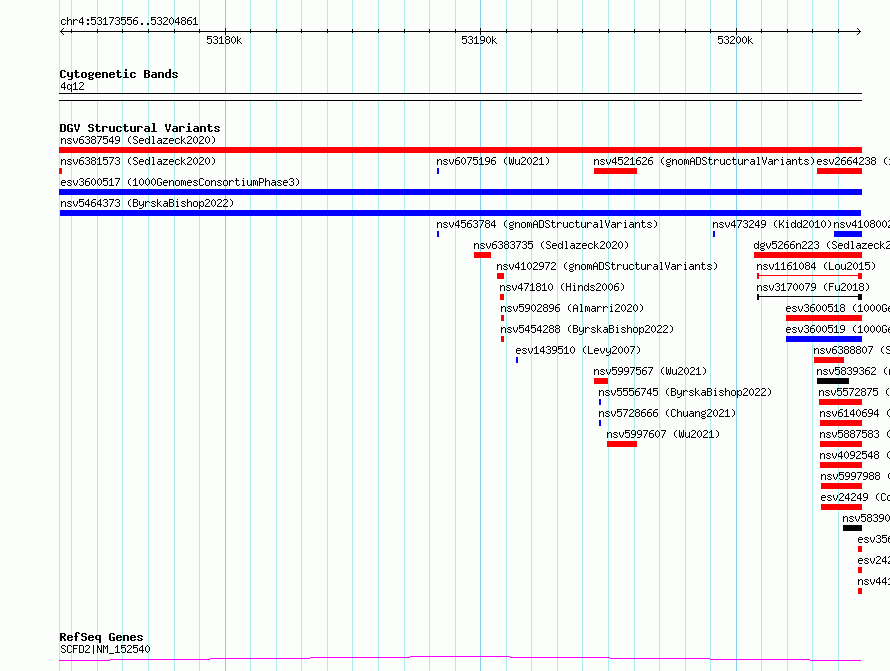Click the Cytogenetic Bands track title
Image resolution: width=890 pixels, height=671 pixels.
point(119,74)
